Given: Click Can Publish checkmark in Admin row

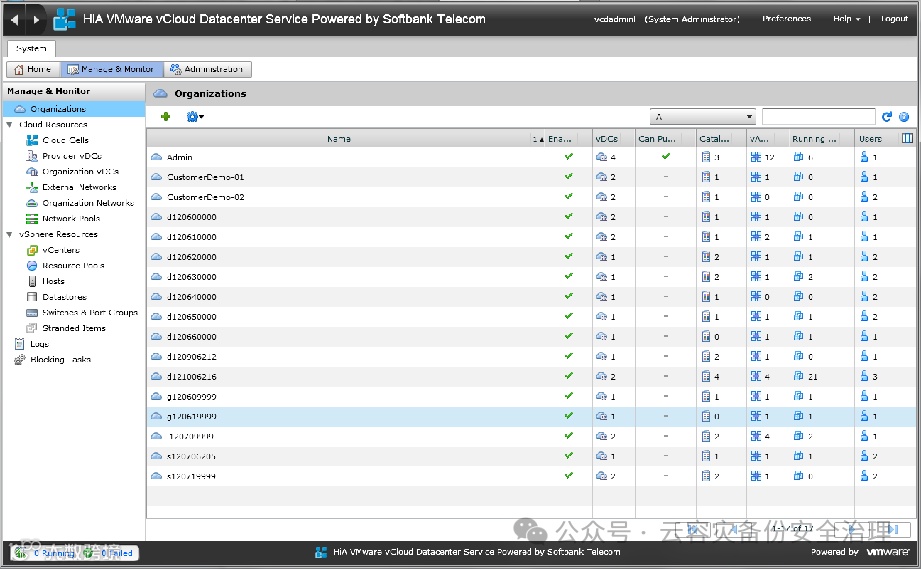Looking at the screenshot, I should click(x=665, y=156).
